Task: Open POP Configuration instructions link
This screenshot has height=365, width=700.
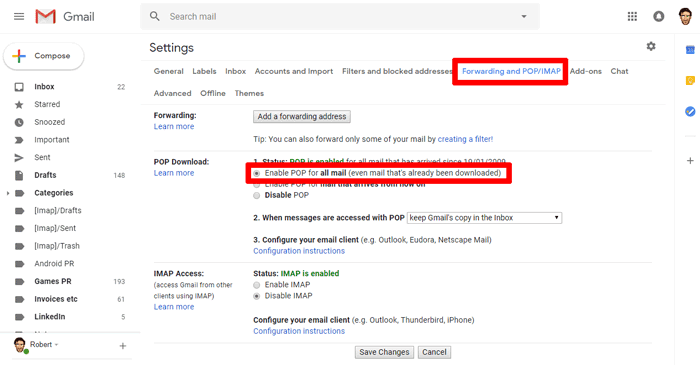Action: point(299,251)
